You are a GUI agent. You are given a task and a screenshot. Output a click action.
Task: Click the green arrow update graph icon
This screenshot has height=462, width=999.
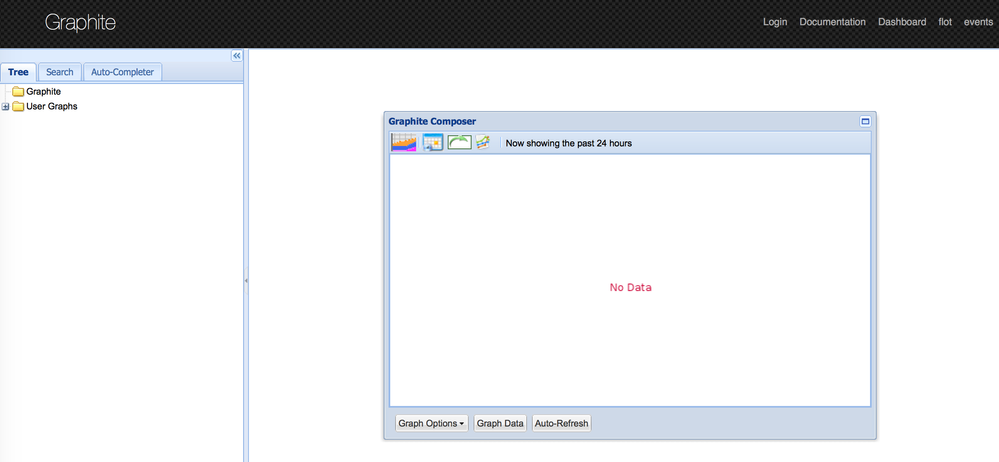[459, 143]
